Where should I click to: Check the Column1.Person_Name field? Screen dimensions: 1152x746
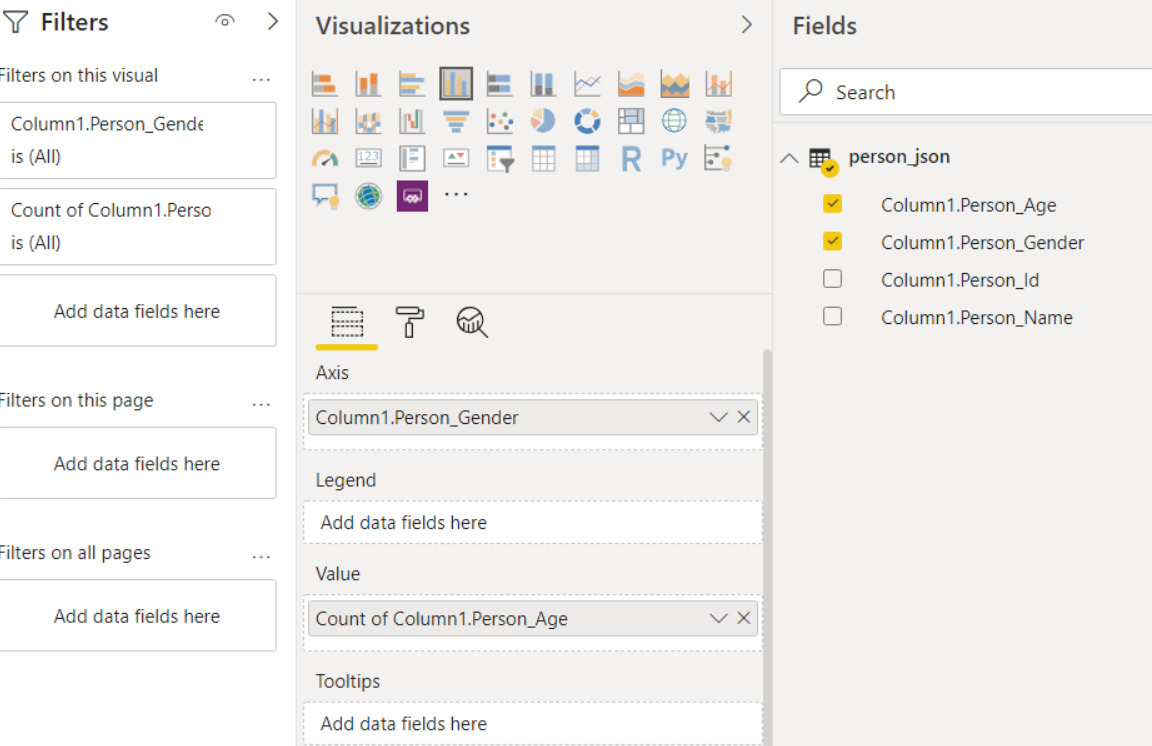point(832,316)
